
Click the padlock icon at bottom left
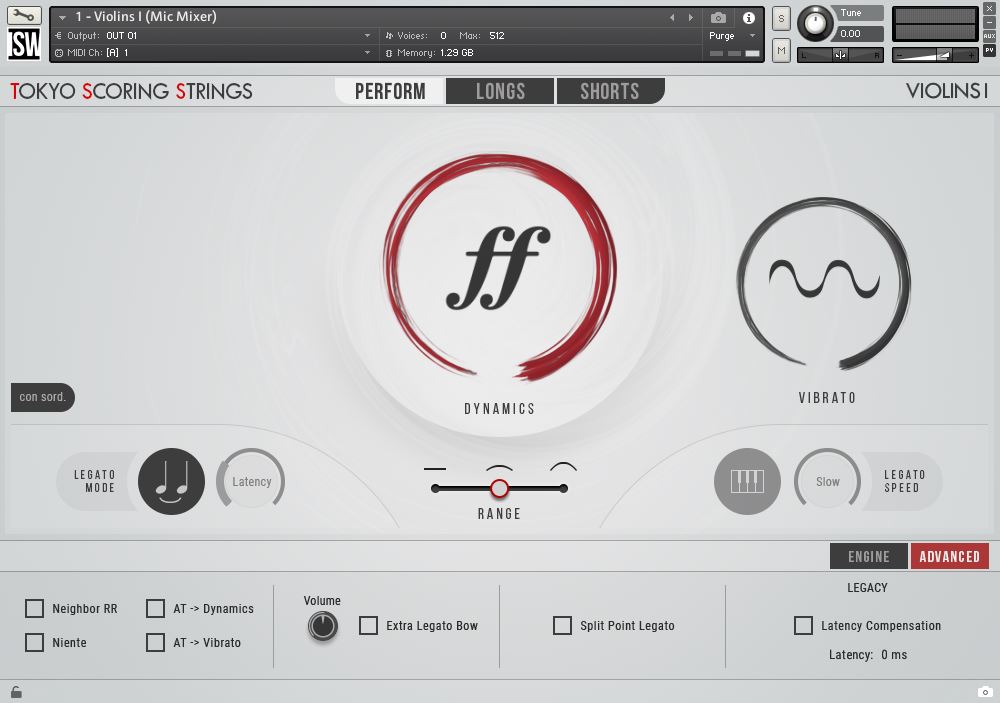(x=16, y=692)
